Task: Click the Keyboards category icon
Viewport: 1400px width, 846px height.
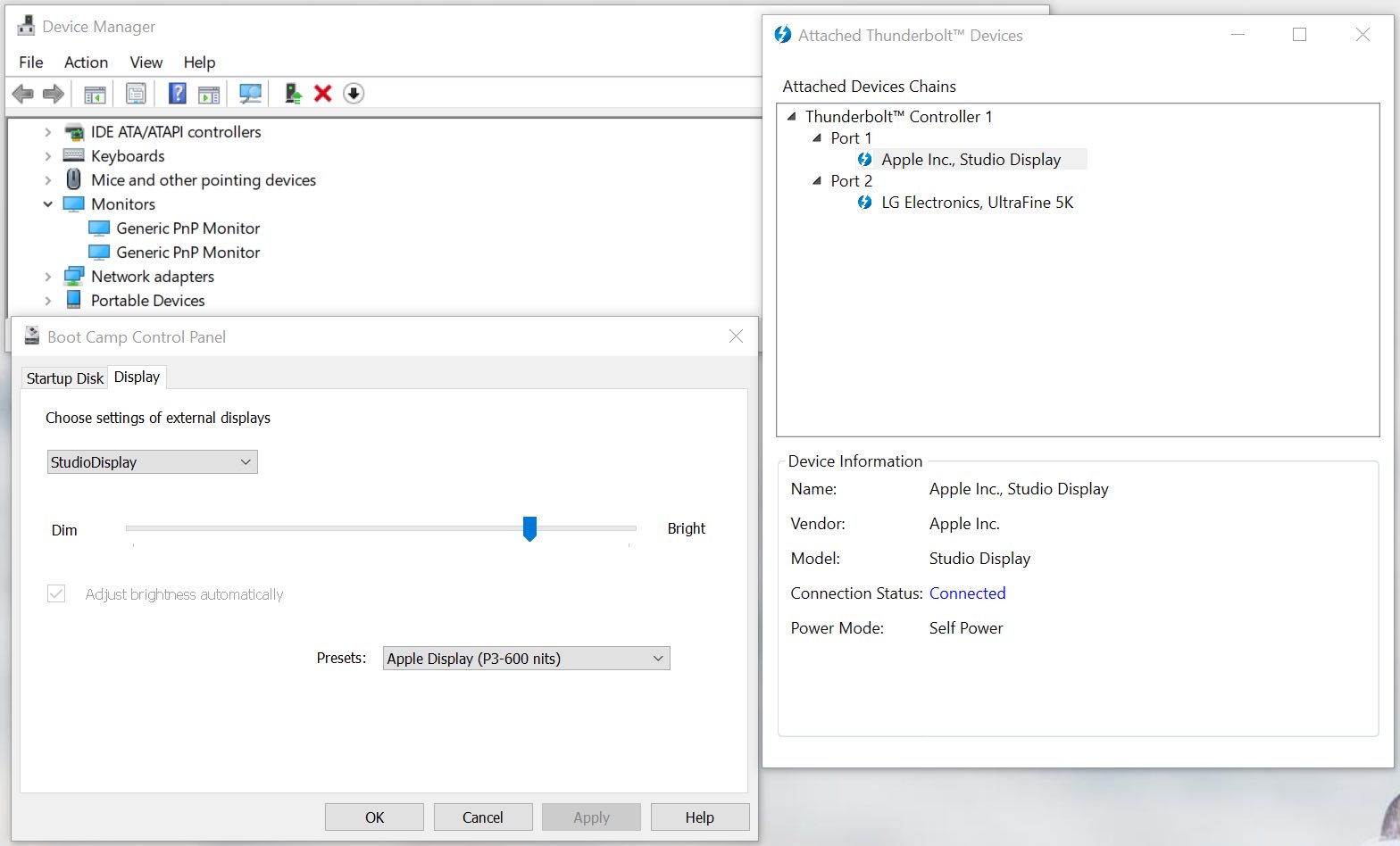Action: (74, 156)
